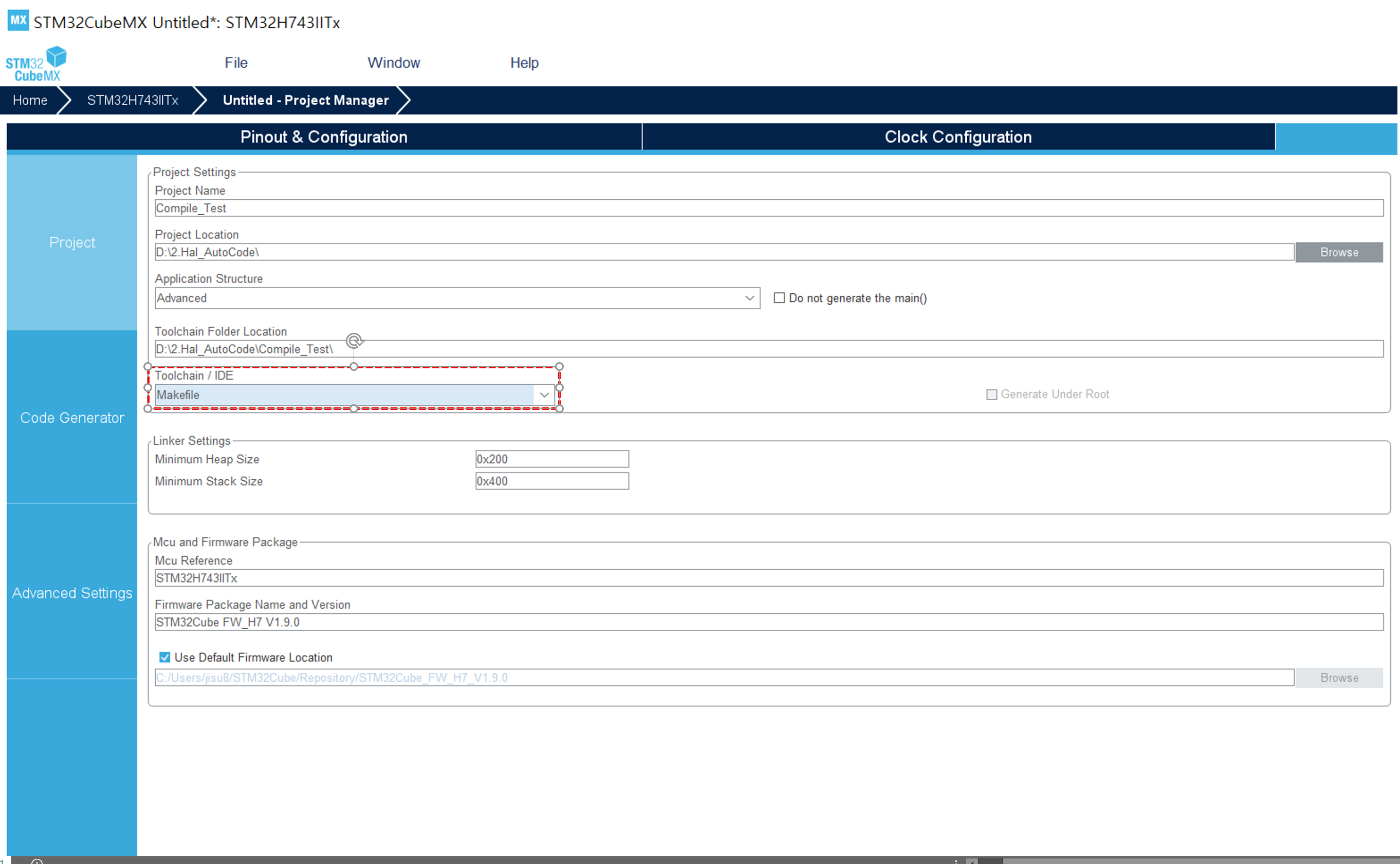This screenshot has height=864, width=1400.
Task: Toggle Do not generate the main() checkbox
Action: [779, 298]
